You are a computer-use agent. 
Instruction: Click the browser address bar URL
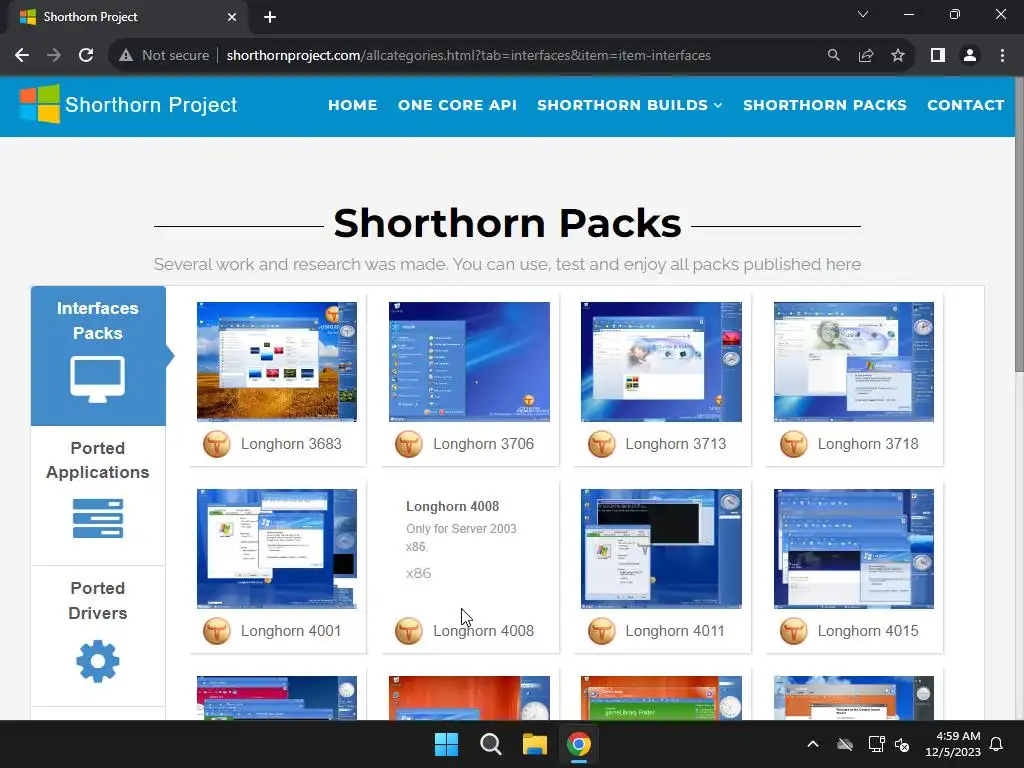[x=468, y=56]
